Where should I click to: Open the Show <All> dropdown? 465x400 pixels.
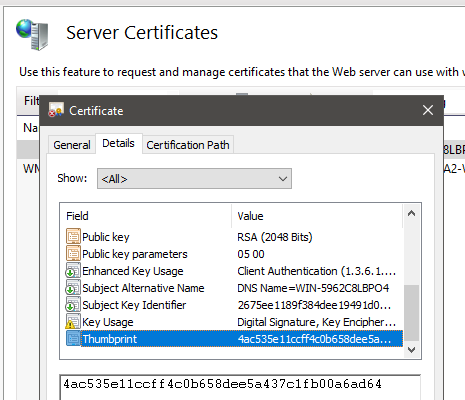(194, 179)
